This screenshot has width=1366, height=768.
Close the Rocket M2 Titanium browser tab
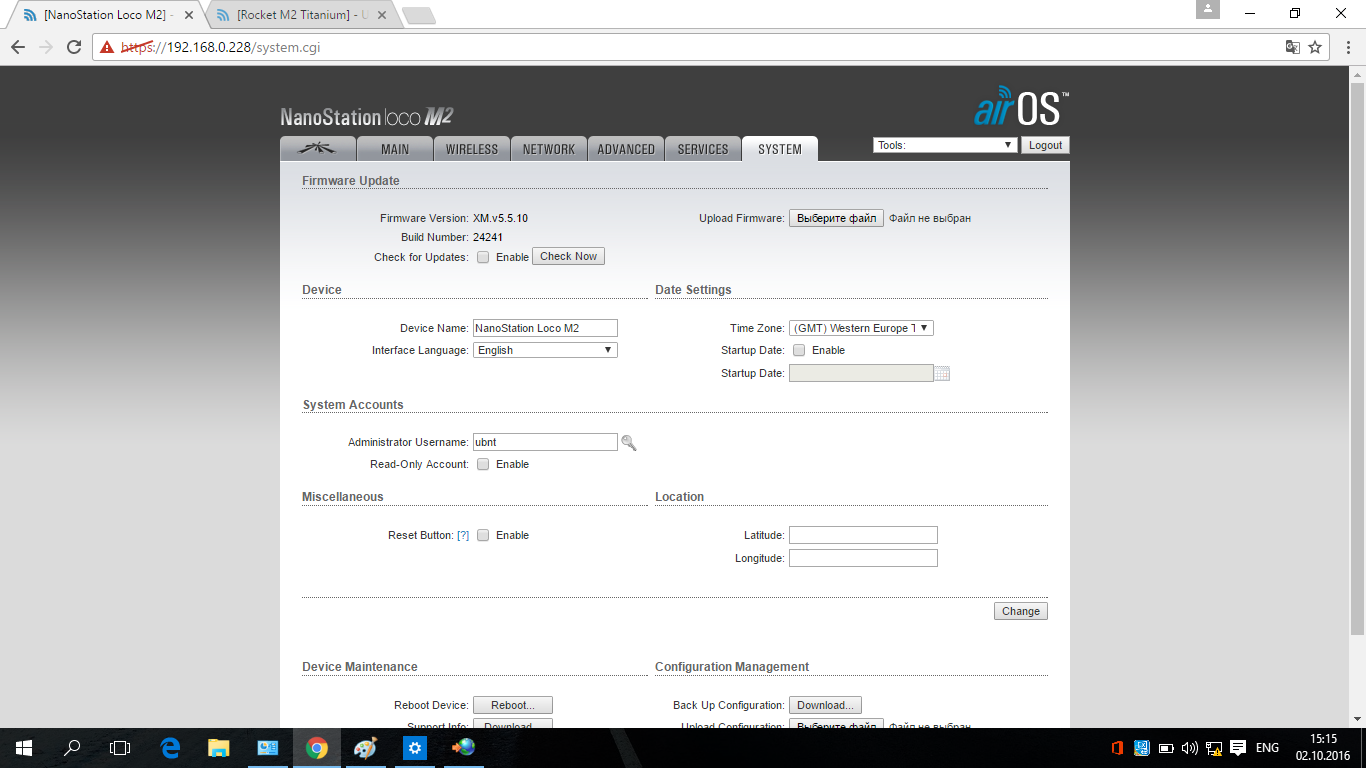pyautogui.click(x=382, y=15)
